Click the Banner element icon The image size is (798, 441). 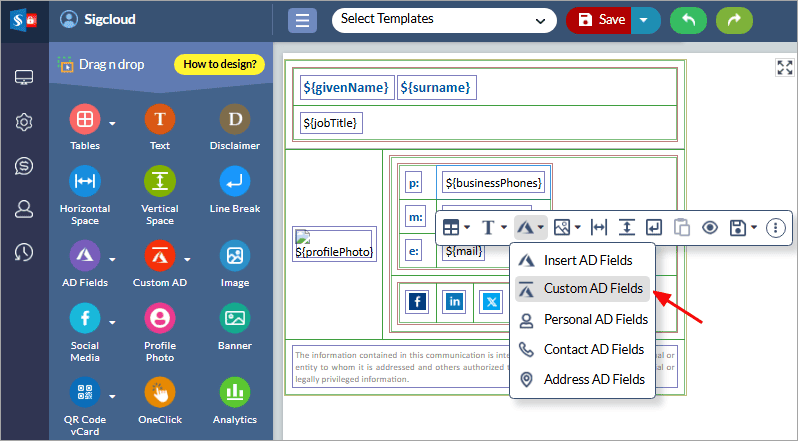235,319
